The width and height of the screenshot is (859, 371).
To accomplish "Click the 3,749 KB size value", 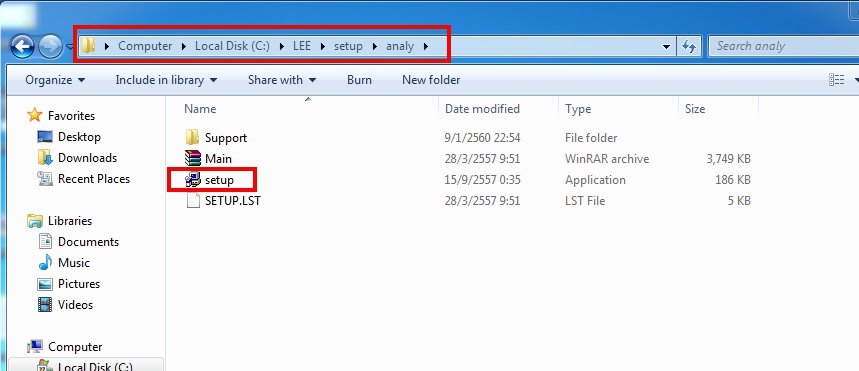I will click(729, 159).
